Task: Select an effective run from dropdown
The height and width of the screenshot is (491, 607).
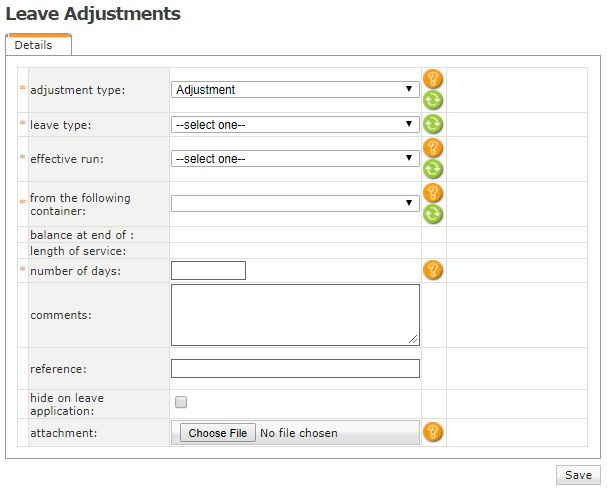Action: point(295,159)
